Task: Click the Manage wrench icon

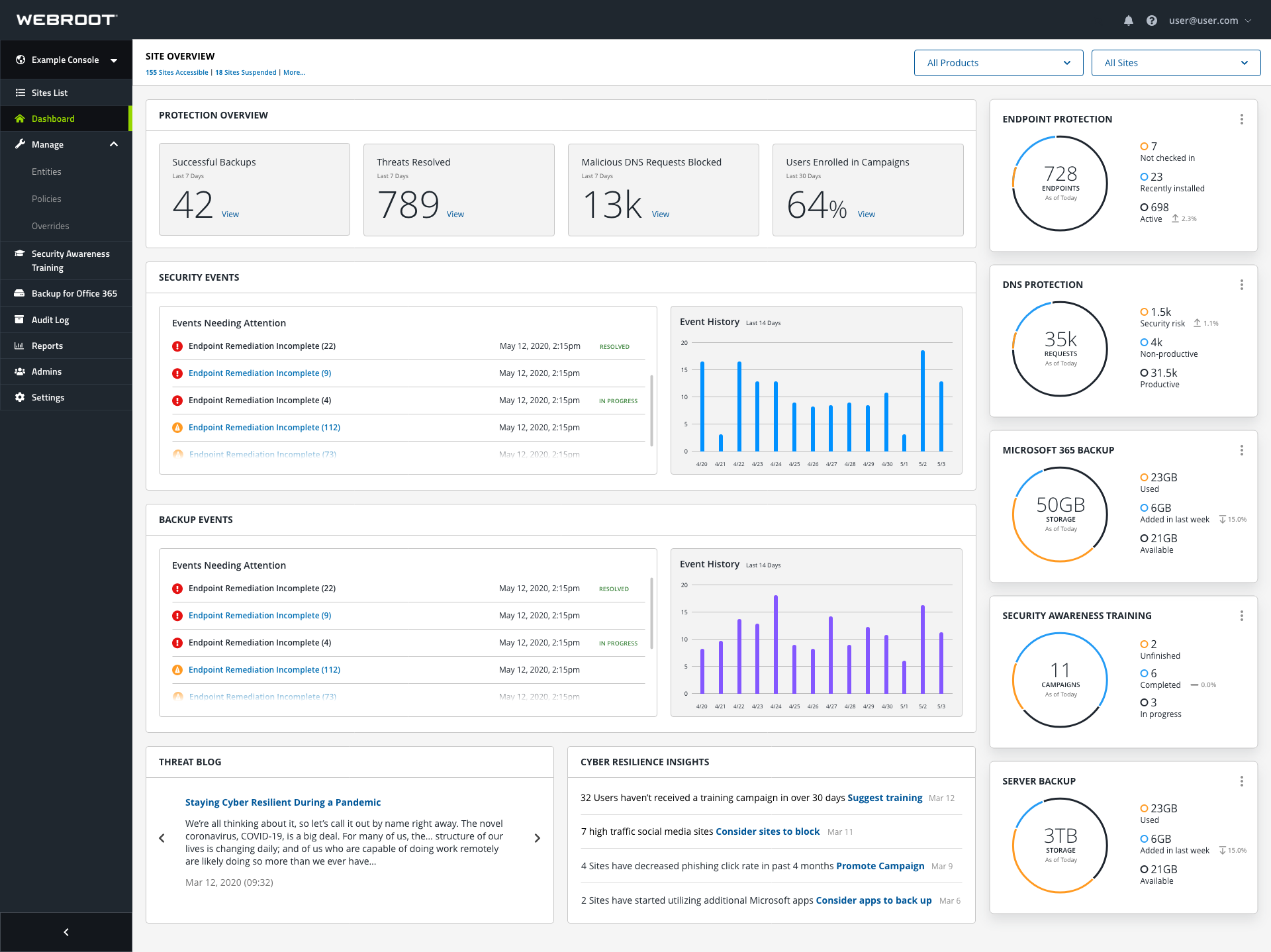Action: (20, 144)
